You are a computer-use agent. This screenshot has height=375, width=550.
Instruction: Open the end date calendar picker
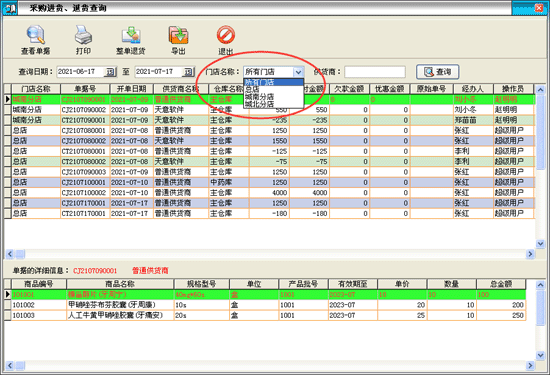point(188,72)
